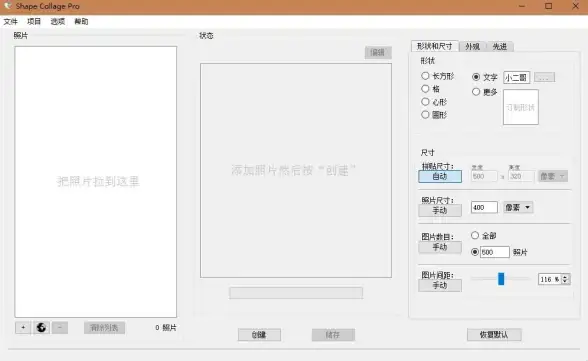588x361 pixels.
Task: Select the 心形 heart shape option
Action: coord(425,102)
